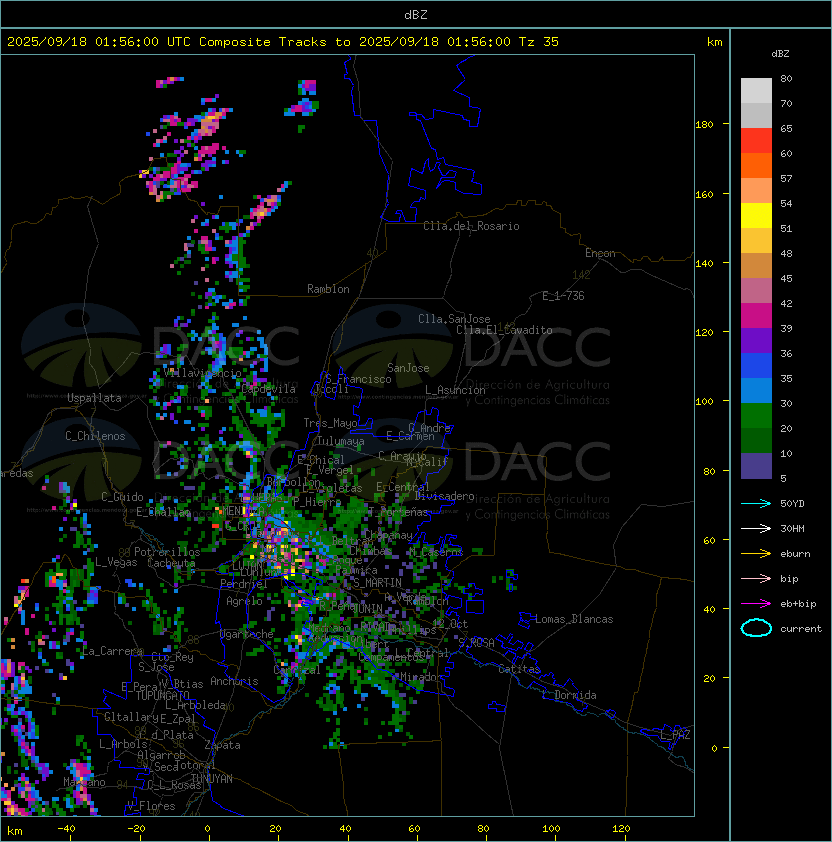Image resolution: width=832 pixels, height=842 pixels.
Task: Click the 'dBZ' title at top center
Action: pos(416,14)
